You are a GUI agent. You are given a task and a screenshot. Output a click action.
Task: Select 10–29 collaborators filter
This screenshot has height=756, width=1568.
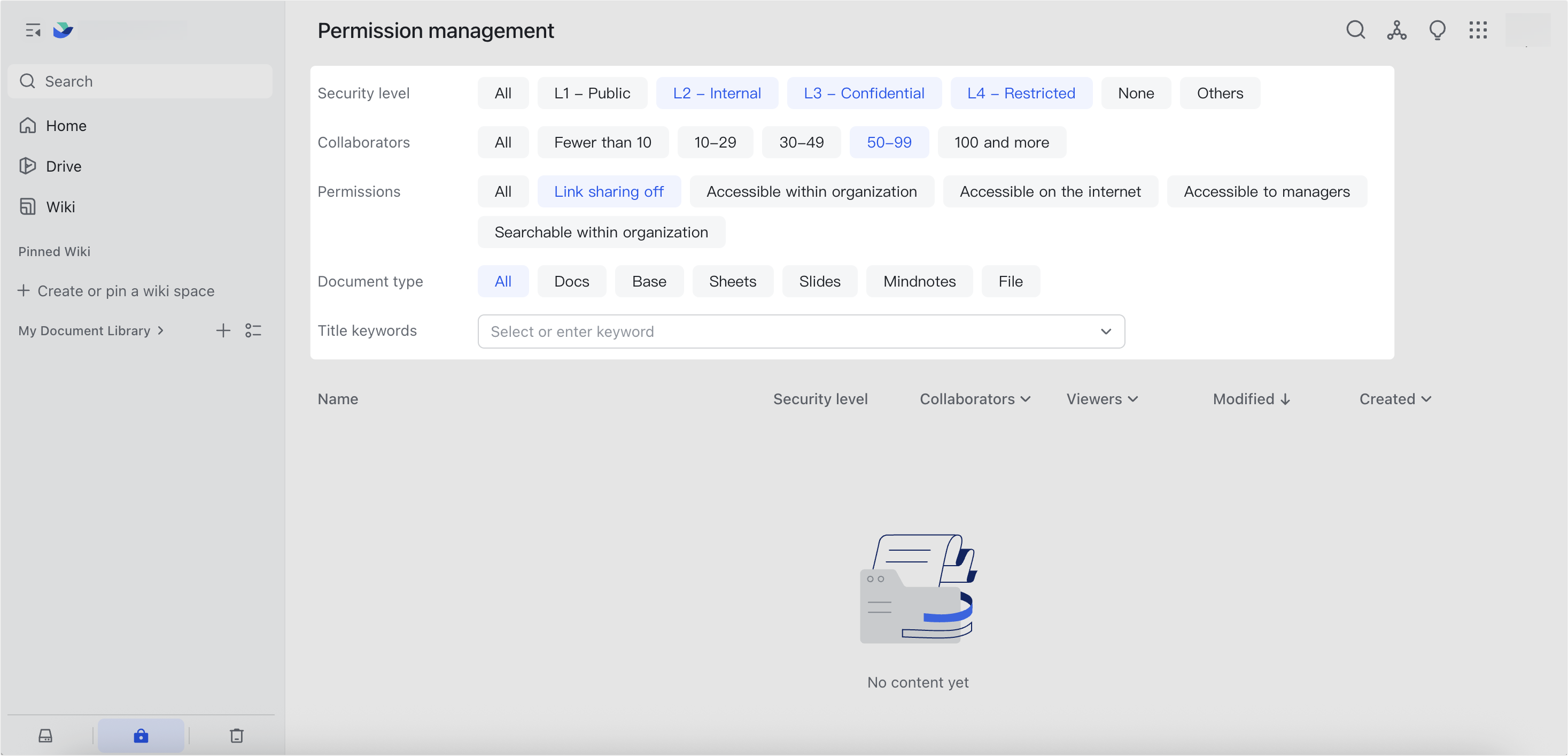pos(715,142)
